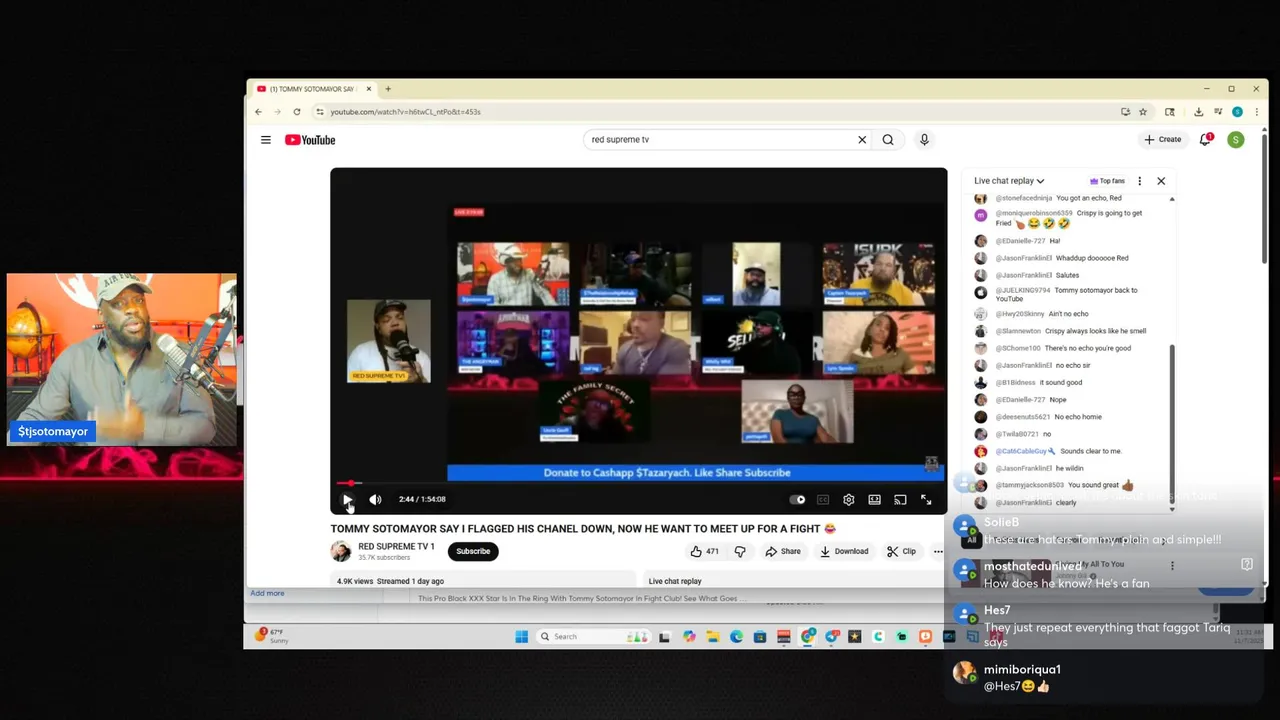Open the Create button menu
The image size is (1280, 720).
pos(1163,140)
